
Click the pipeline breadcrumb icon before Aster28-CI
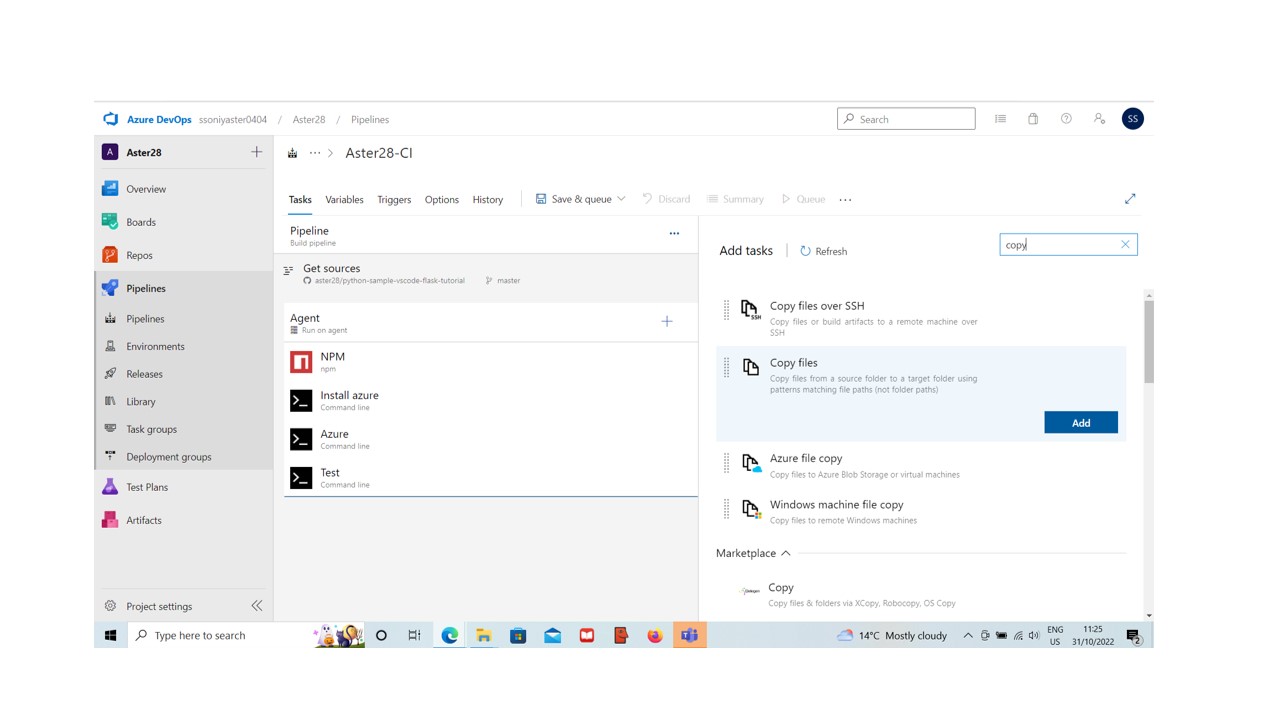click(292, 153)
